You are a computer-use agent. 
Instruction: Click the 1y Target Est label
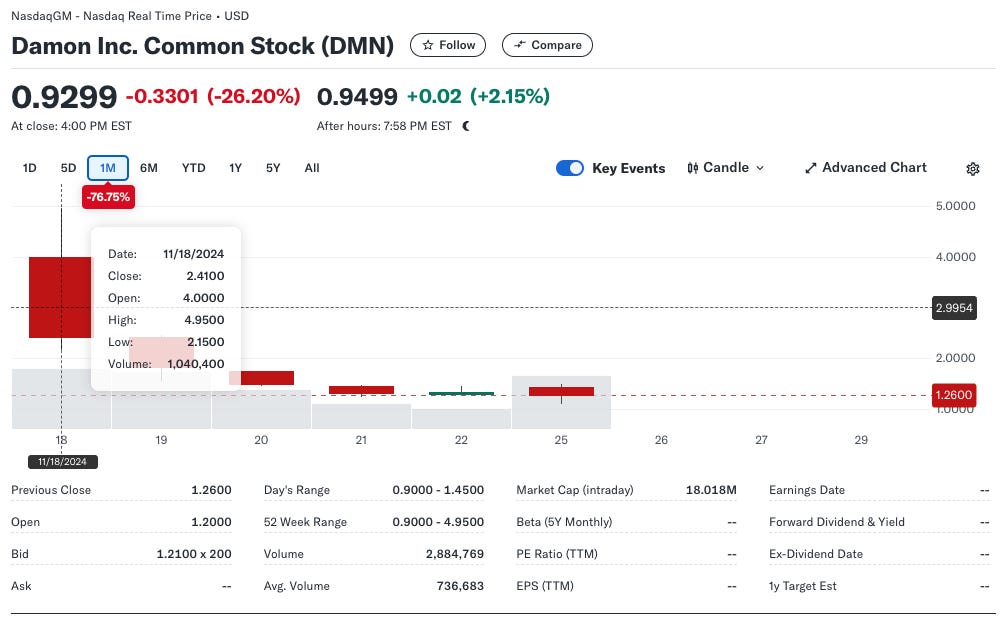802,586
